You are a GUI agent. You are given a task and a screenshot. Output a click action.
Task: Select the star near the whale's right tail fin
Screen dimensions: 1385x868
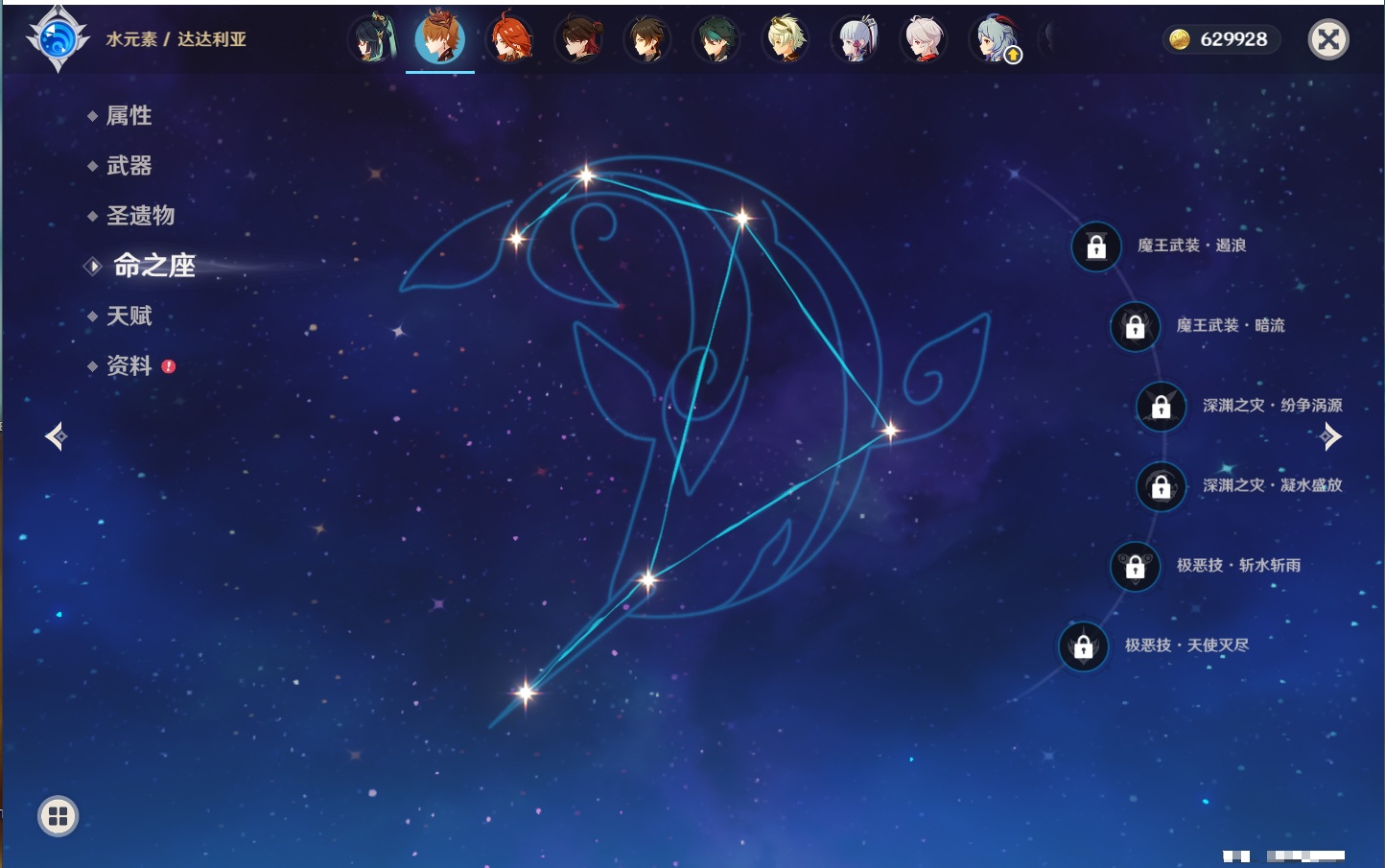(x=890, y=431)
